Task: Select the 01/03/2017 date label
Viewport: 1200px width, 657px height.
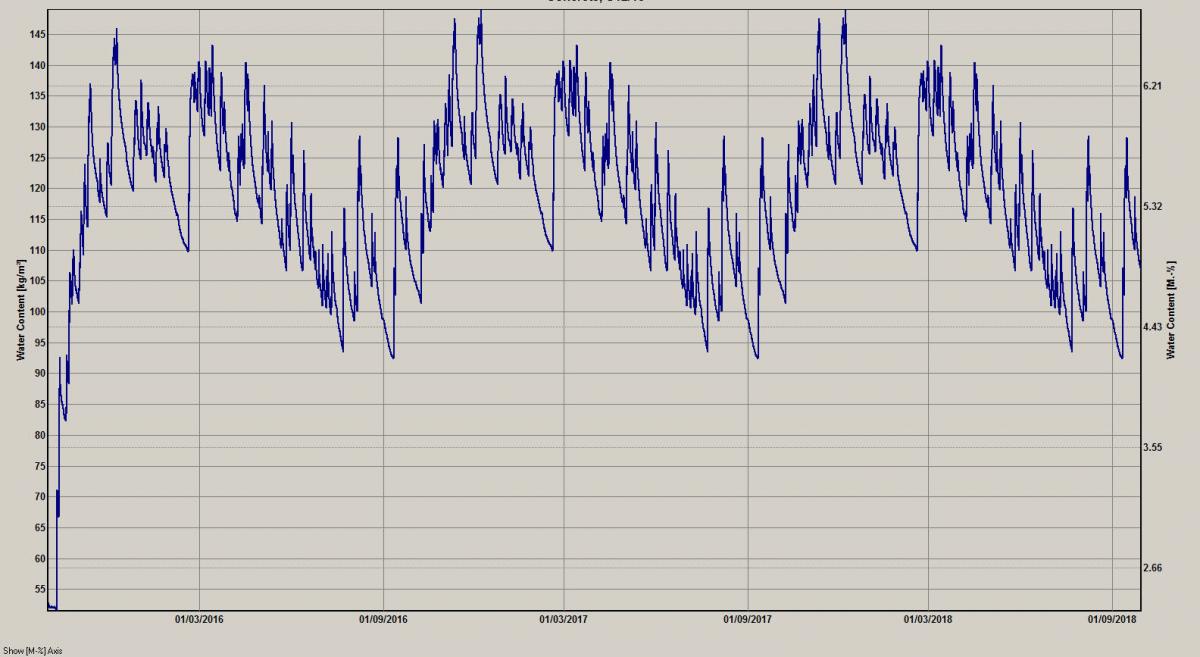Action: pyautogui.click(x=563, y=620)
